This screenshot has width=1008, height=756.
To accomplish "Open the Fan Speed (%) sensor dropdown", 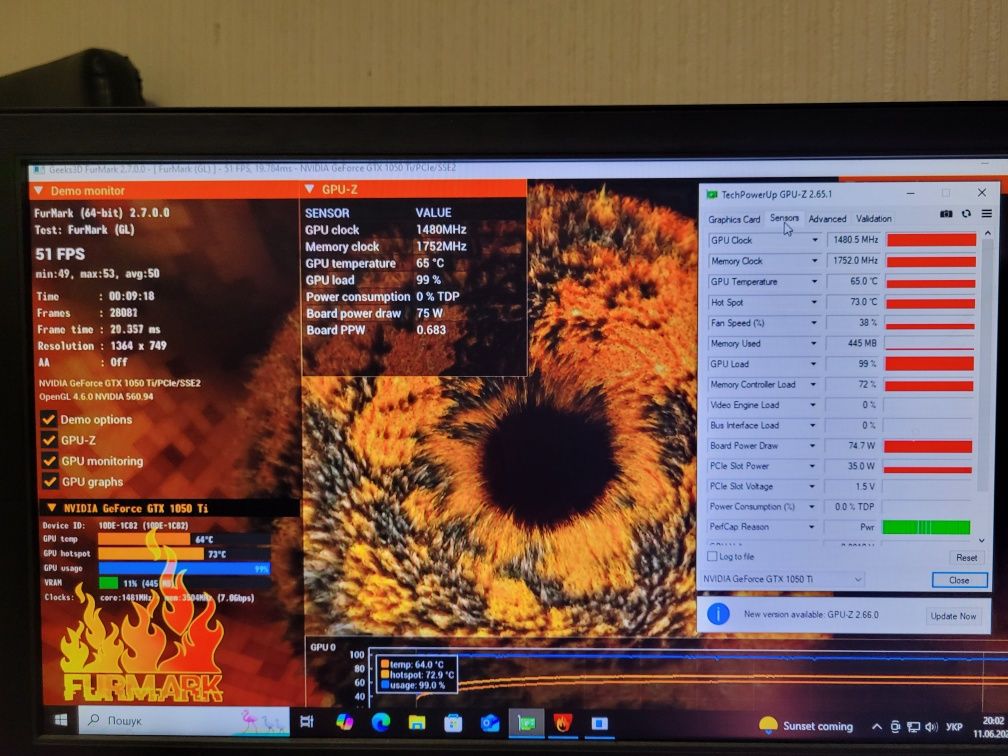I will [814, 323].
